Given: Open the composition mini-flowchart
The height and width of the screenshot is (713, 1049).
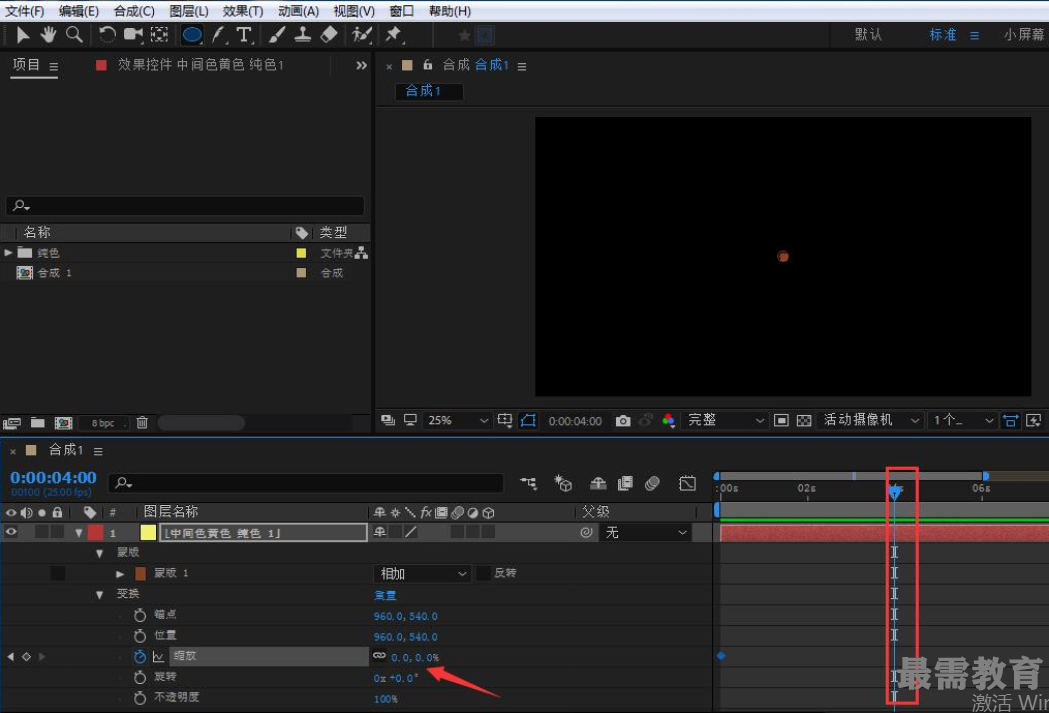Looking at the screenshot, I should [x=529, y=483].
